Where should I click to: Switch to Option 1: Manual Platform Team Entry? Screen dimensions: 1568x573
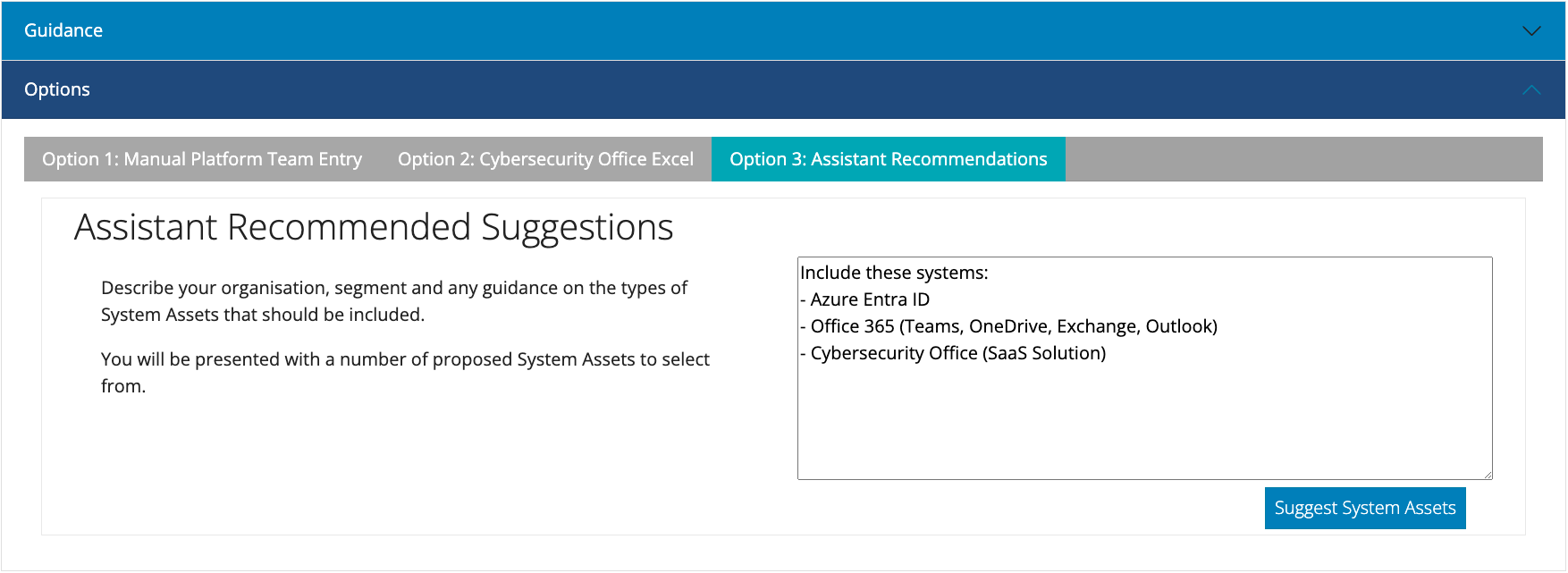point(202,159)
